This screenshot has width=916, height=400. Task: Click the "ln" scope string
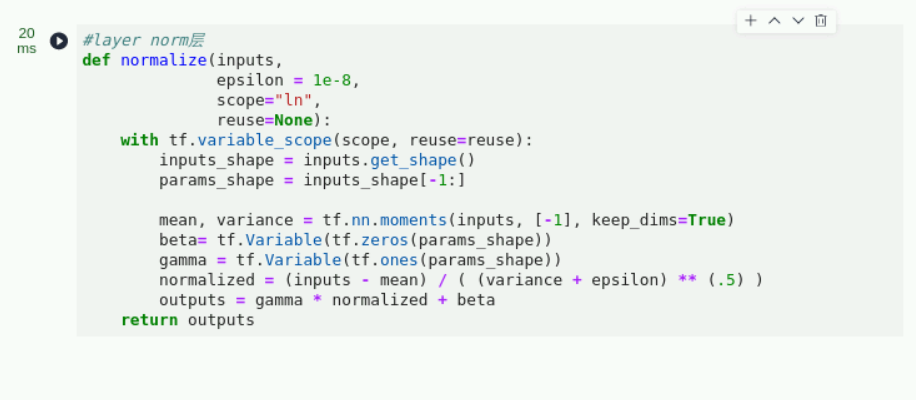294,100
